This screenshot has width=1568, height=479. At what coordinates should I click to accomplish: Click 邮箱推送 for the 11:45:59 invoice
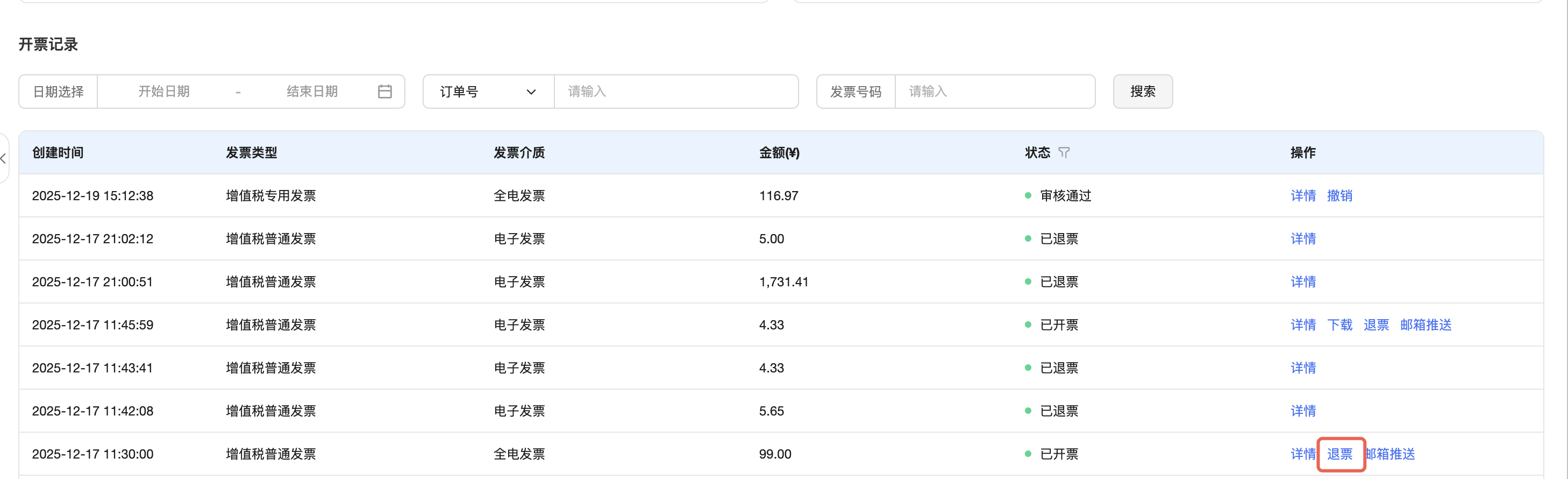pos(1425,325)
